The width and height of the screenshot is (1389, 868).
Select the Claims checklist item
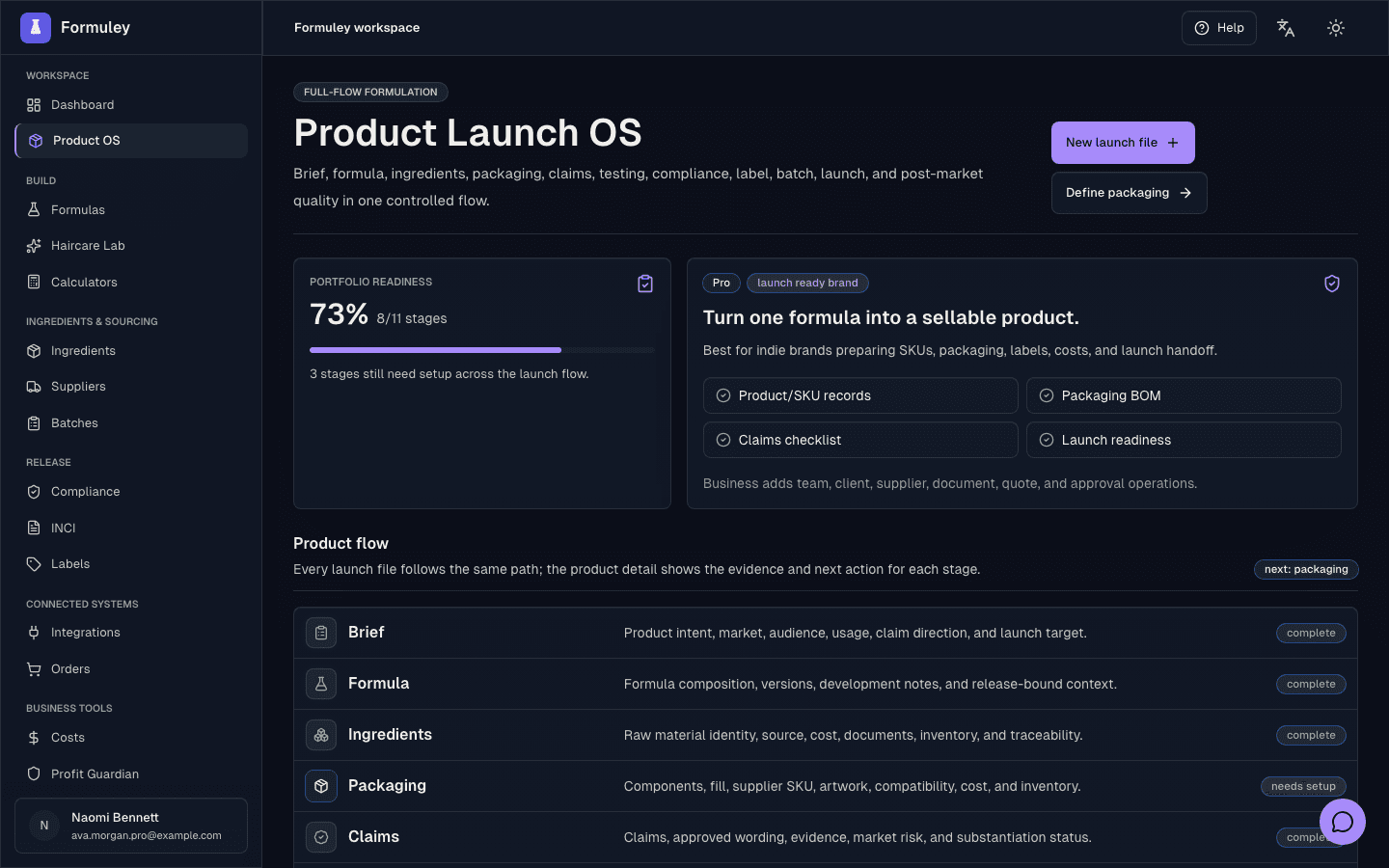click(x=860, y=440)
